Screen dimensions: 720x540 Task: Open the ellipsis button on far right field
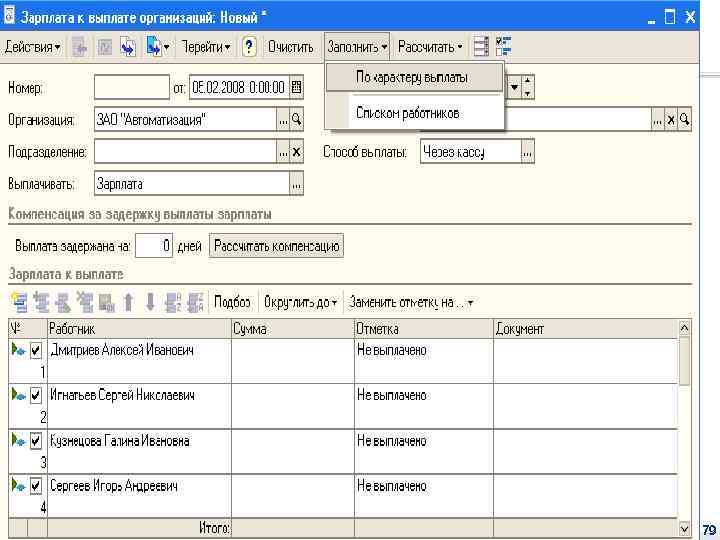(x=658, y=120)
